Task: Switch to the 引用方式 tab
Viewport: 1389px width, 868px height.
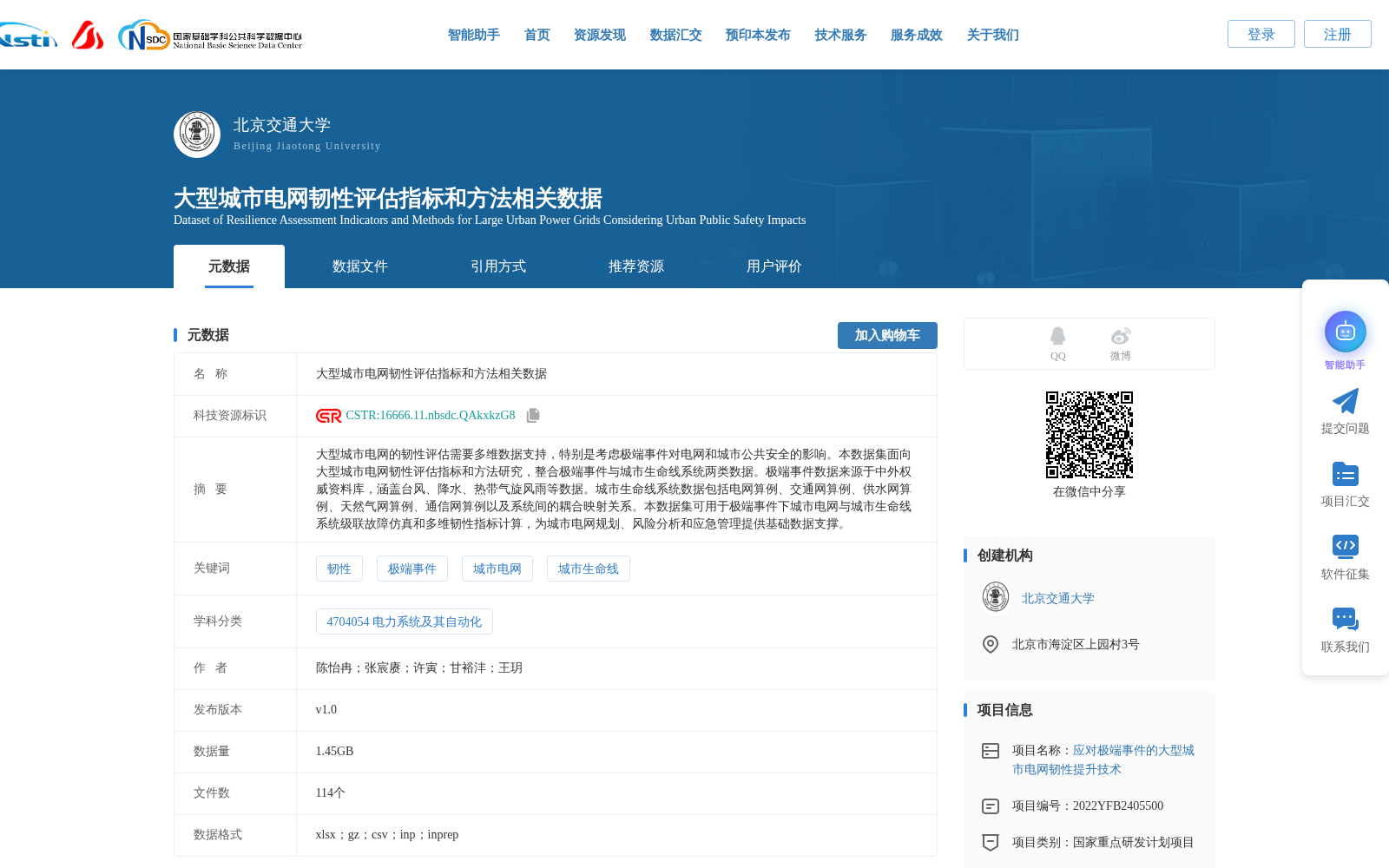Action: point(498,266)
